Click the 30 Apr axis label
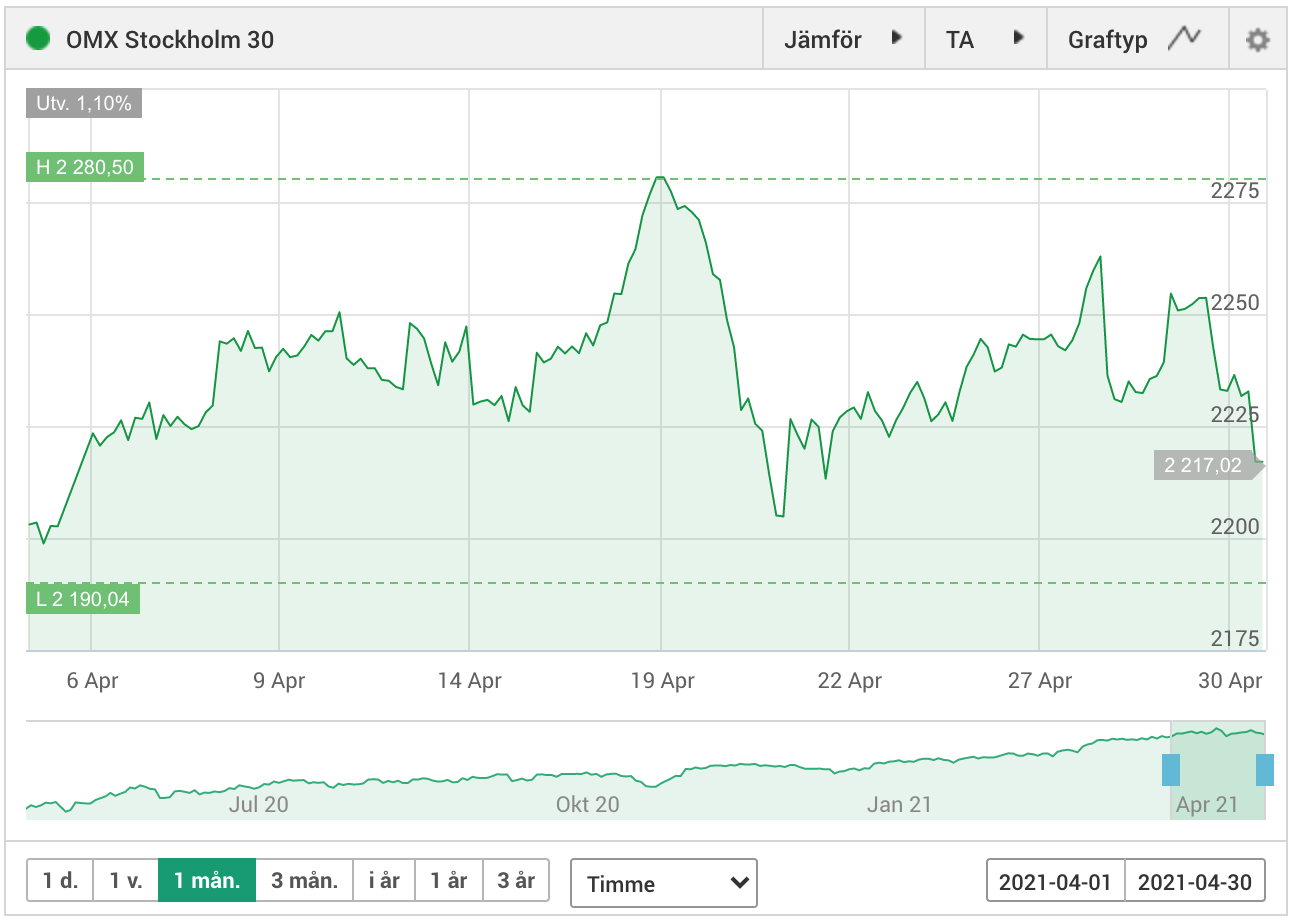This screenshot has width=1294, height=922. click(x=1230, y=681)
